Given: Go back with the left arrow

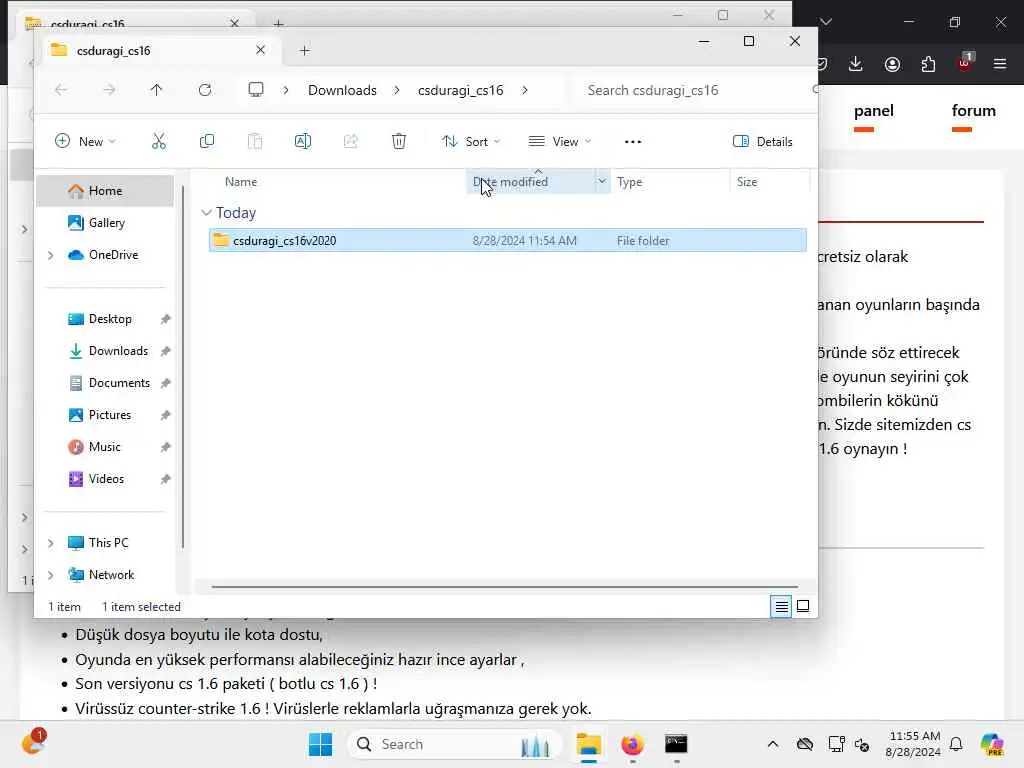Looking at the screenshot, I should tap(61, 90).
